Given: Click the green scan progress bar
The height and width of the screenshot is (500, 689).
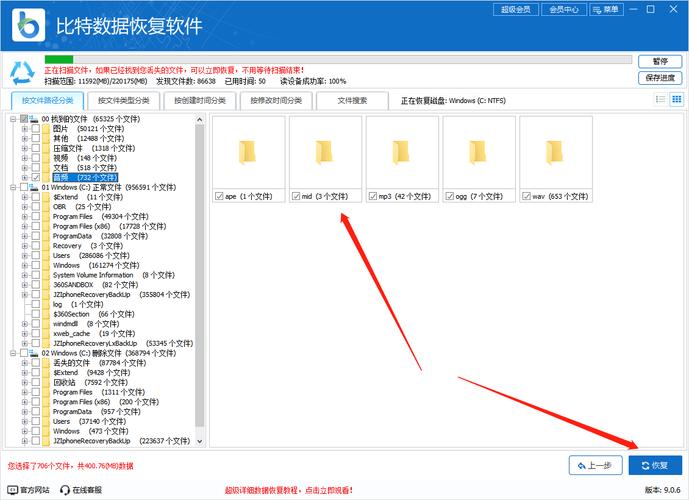Looking at the screenshot, I should [x=59, y=59].
